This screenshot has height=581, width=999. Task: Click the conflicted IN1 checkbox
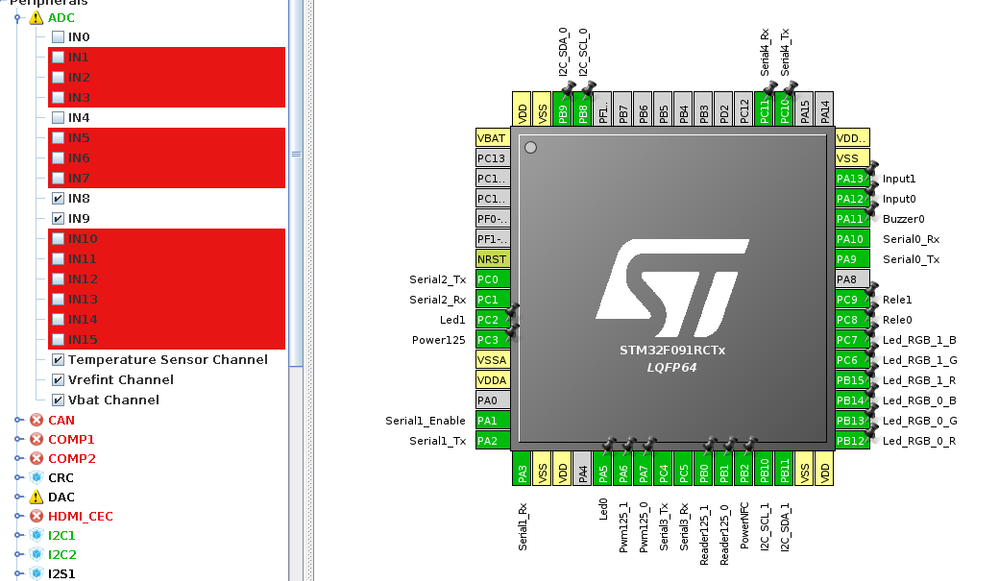tap(58, 57)
